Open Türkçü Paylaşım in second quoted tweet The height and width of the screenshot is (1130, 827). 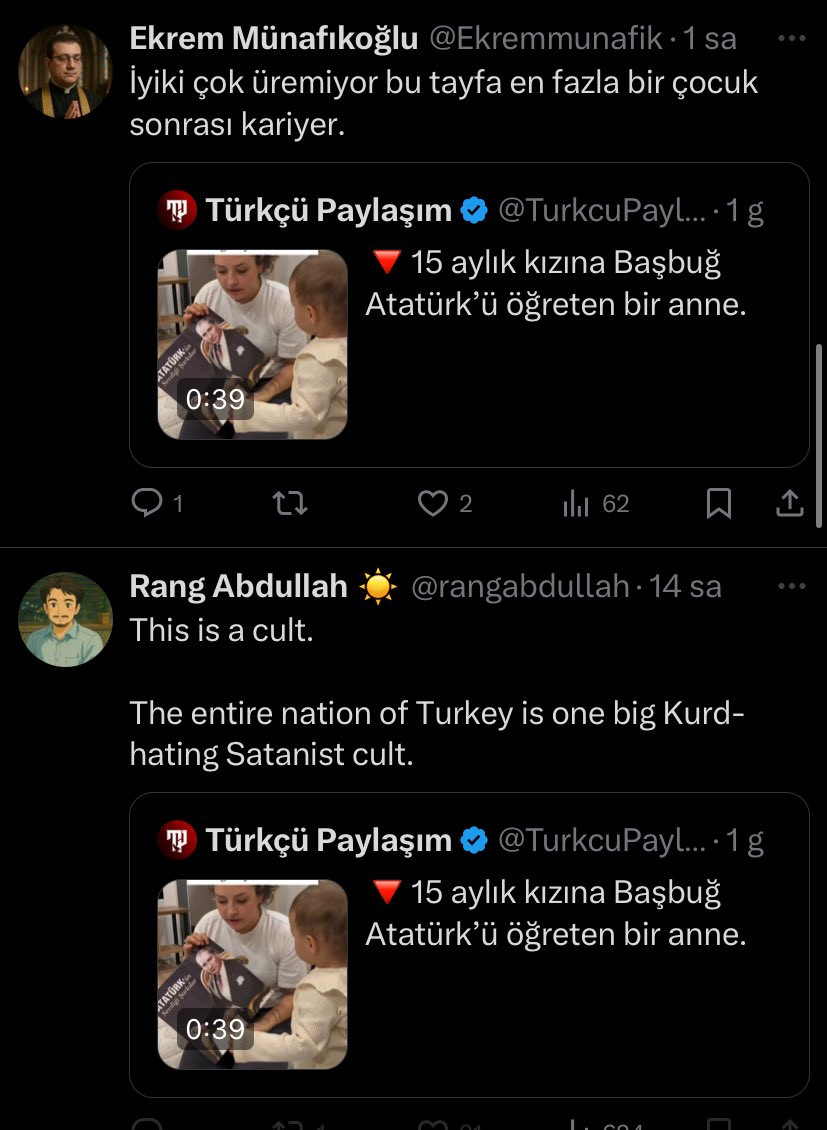tap(328, 840)
